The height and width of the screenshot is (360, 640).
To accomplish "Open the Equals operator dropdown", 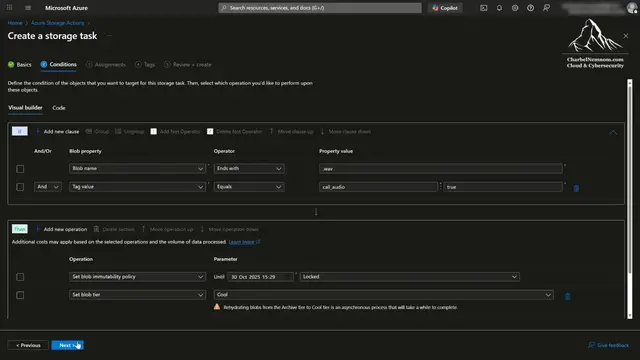I will (249, 187).
